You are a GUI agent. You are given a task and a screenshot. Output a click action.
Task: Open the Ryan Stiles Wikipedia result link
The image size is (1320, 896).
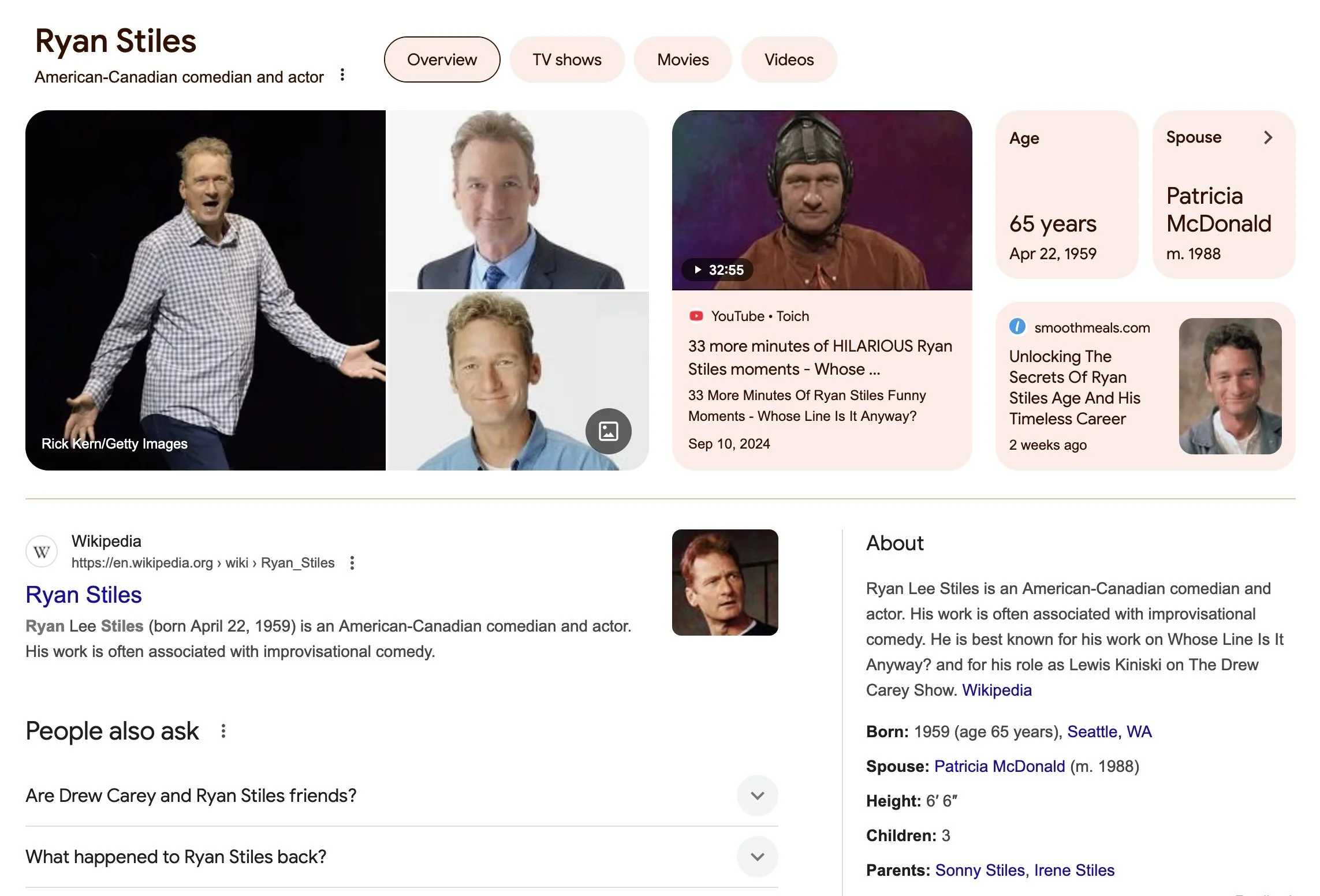[x=84, y=595]
